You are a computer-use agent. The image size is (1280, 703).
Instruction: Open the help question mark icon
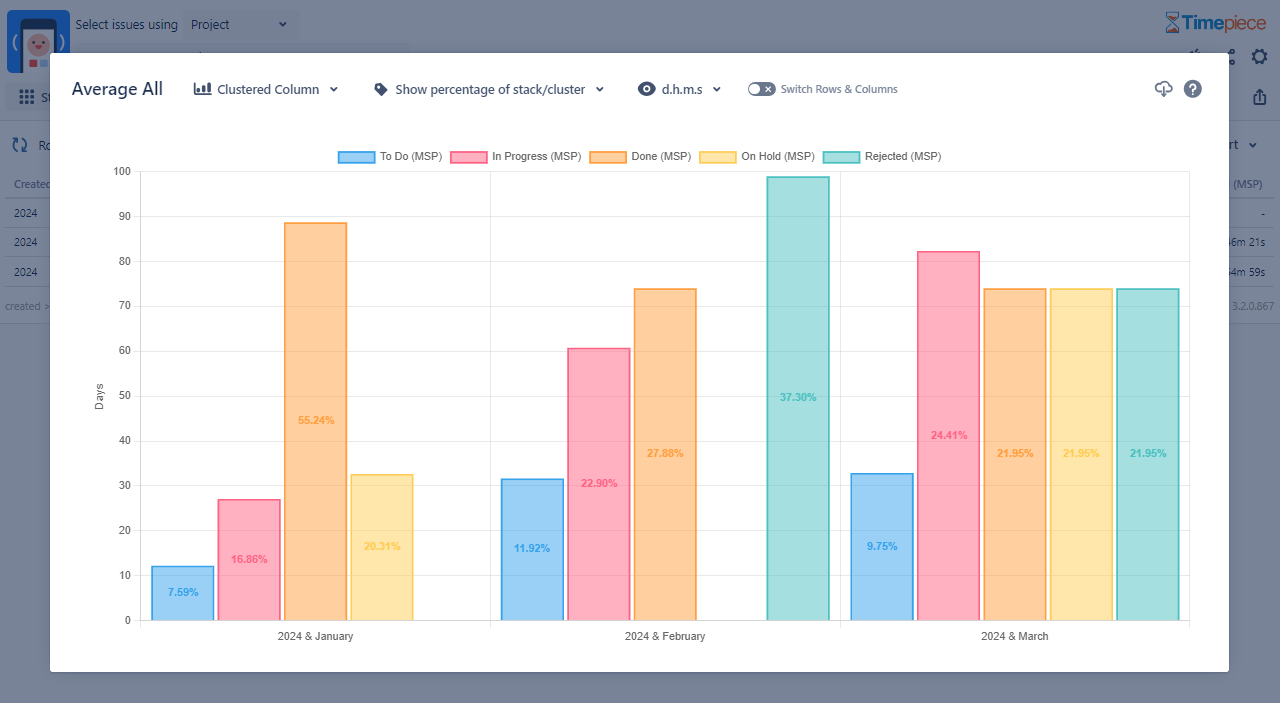click(1192, 89)
